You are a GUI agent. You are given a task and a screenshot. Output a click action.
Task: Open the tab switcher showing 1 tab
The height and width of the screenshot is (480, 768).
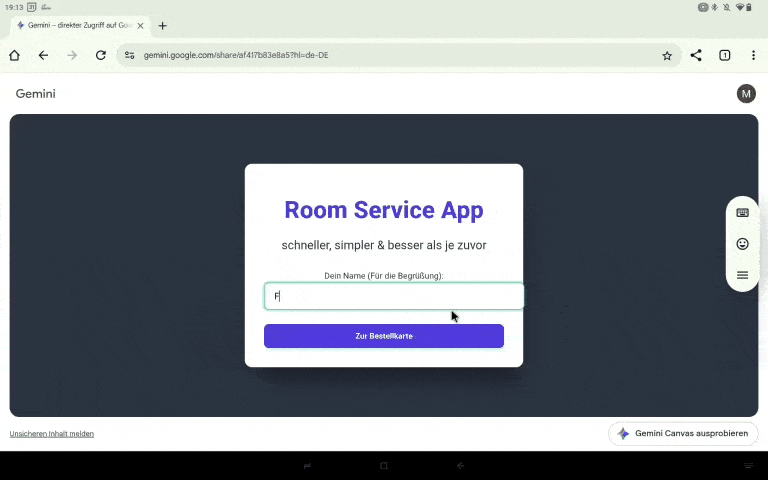[x=725, y=55]
